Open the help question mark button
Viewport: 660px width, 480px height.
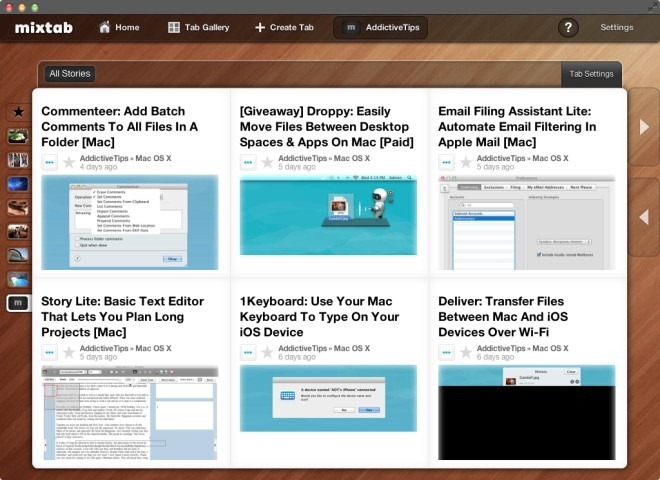tap(568, 27)
